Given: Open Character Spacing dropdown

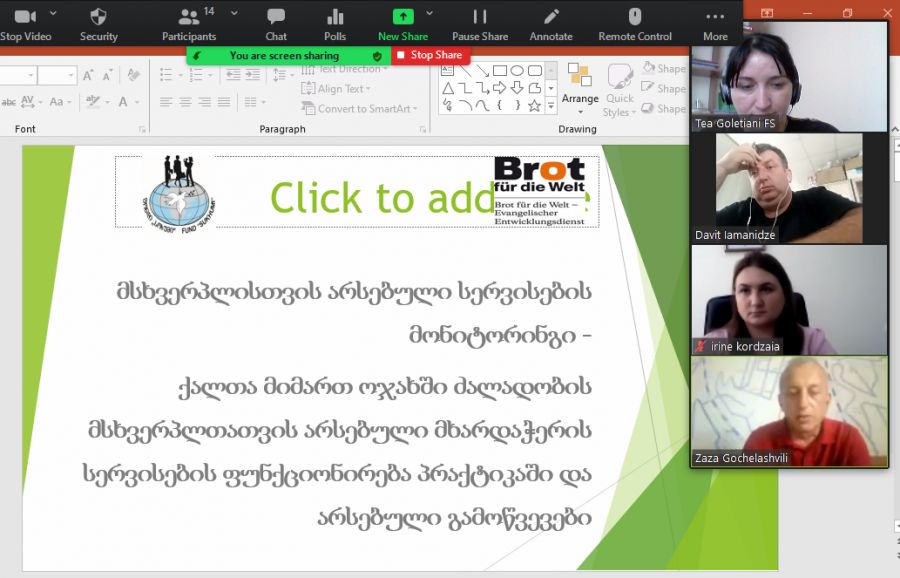Looking at the screenshot, I should pyautogui.click(x=31, y=102).
